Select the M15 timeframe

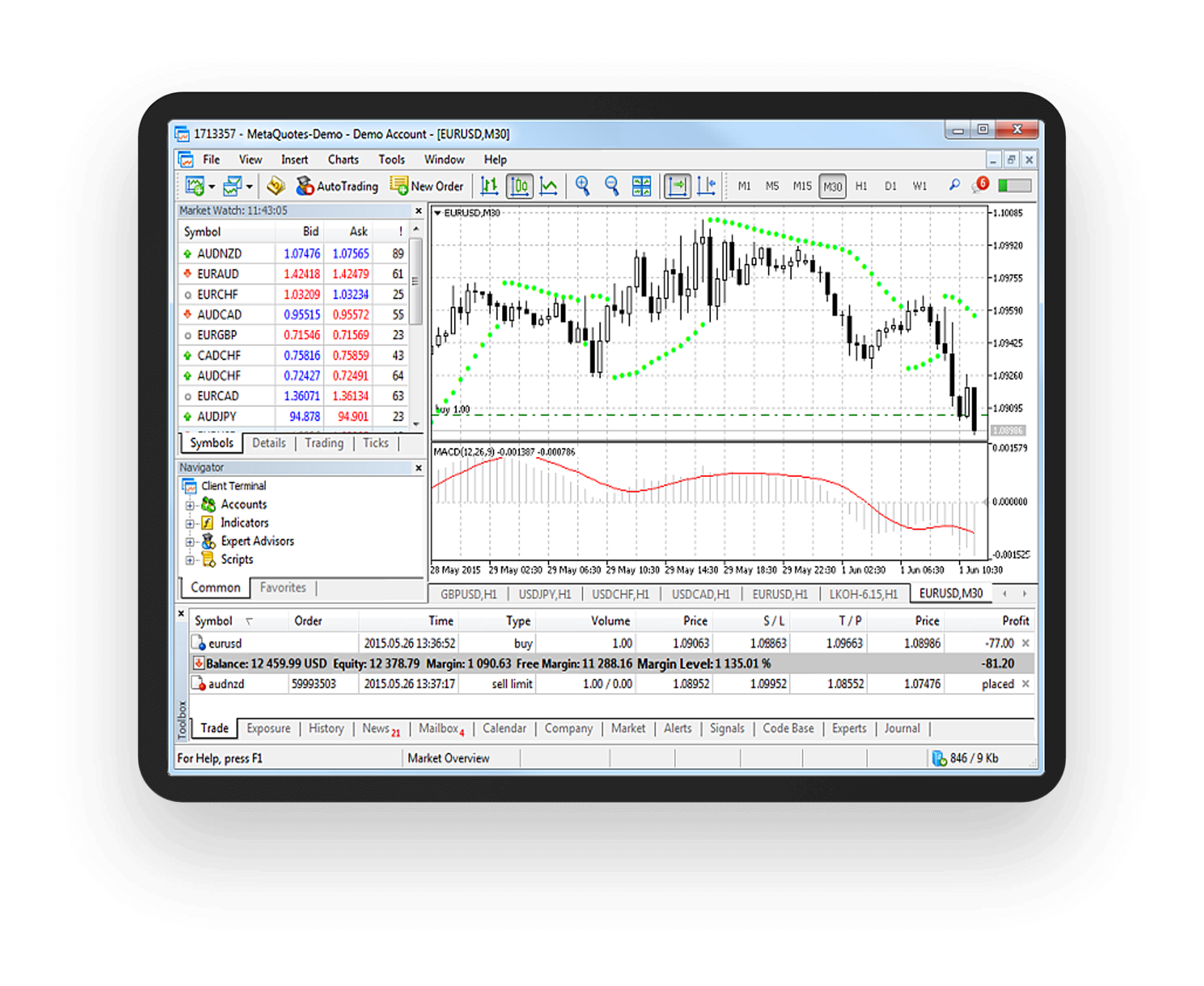(802, 186)
